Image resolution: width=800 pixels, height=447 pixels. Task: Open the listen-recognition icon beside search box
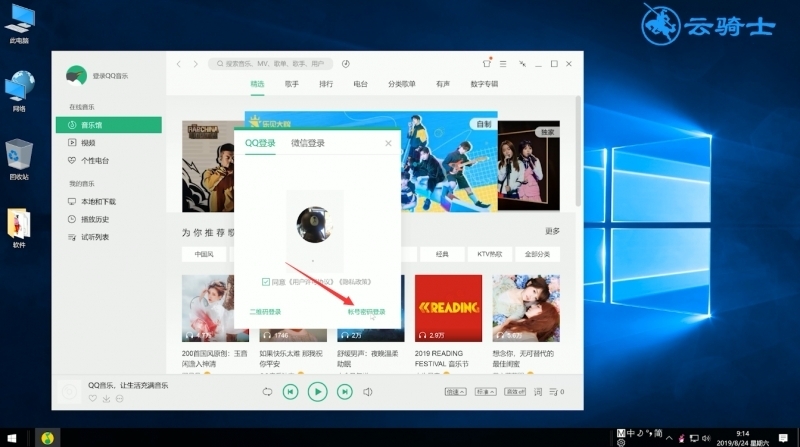(x=345, y=64)
